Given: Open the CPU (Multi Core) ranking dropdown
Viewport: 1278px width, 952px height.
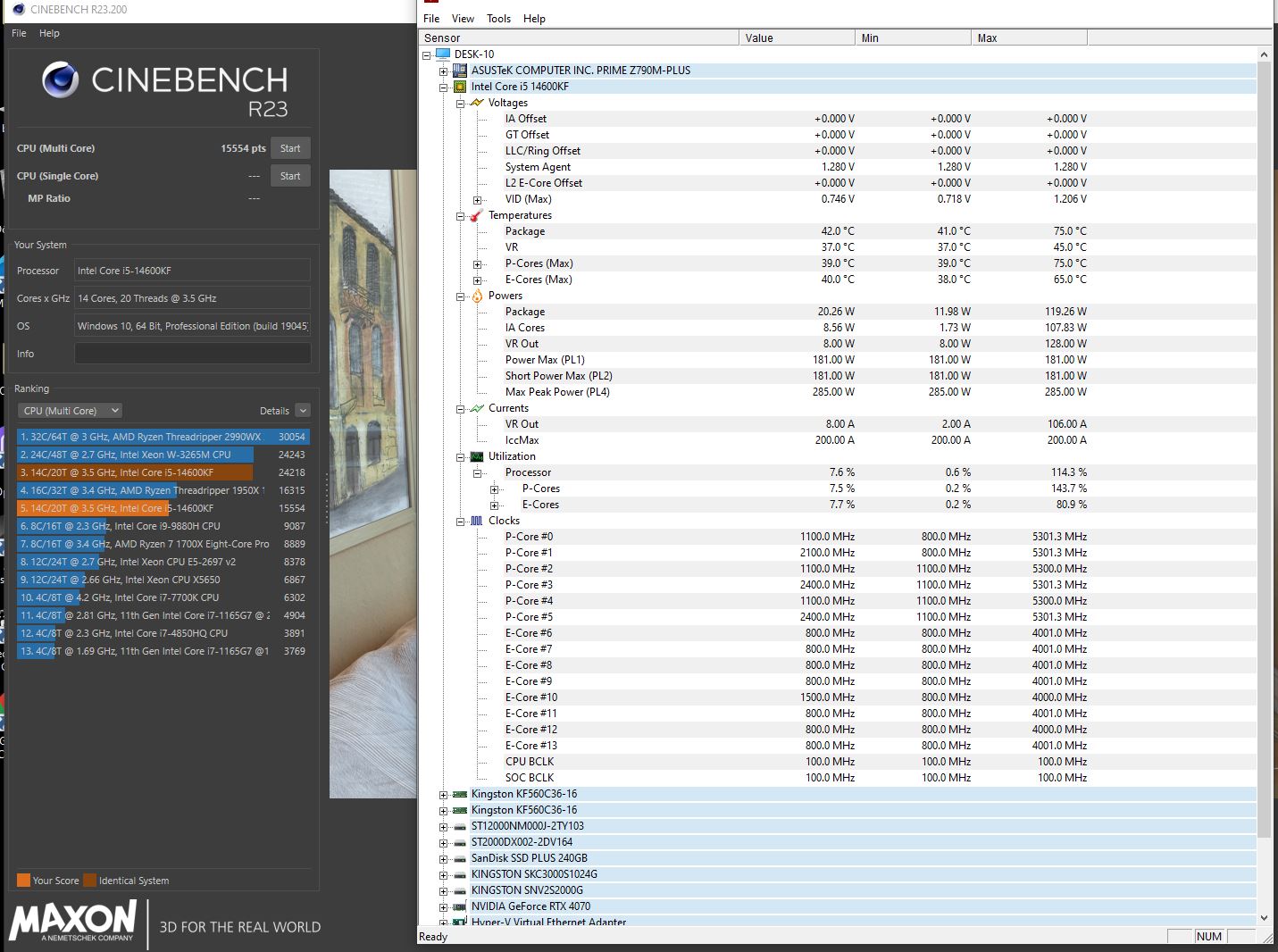Looking at the screenshot, I should tap(70, 411).
